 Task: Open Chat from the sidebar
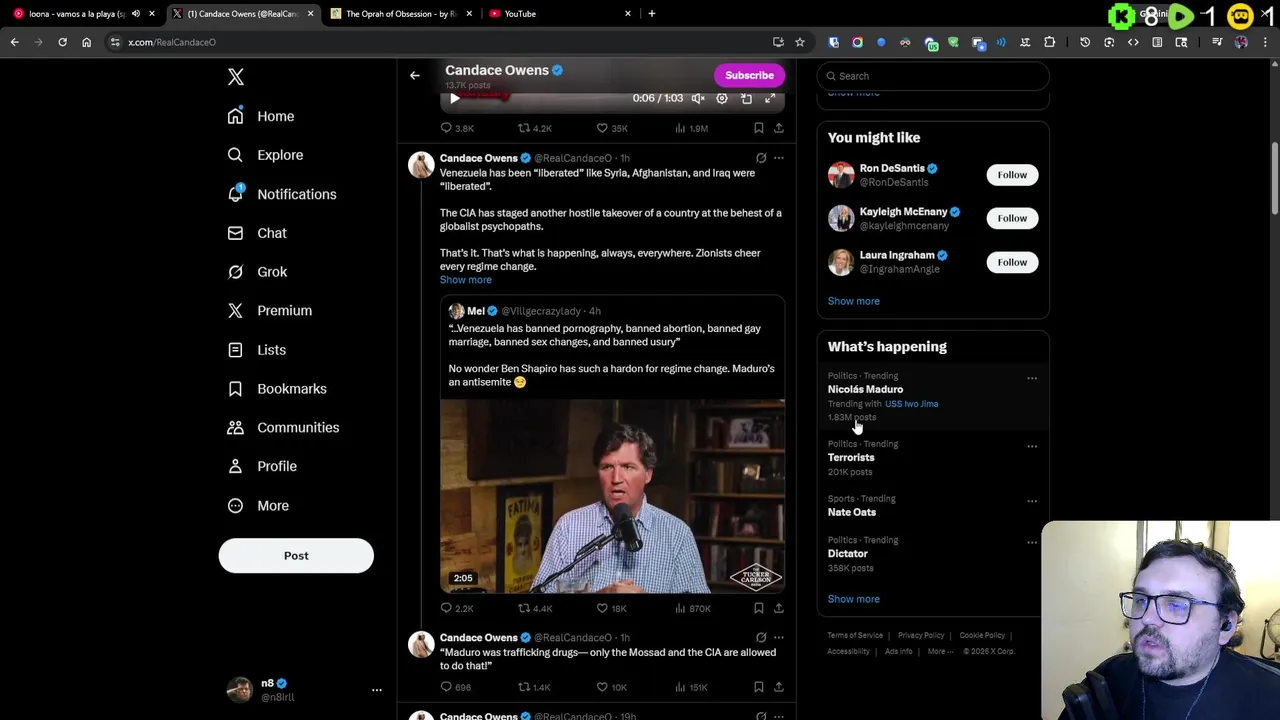click(x=257, y=233)
